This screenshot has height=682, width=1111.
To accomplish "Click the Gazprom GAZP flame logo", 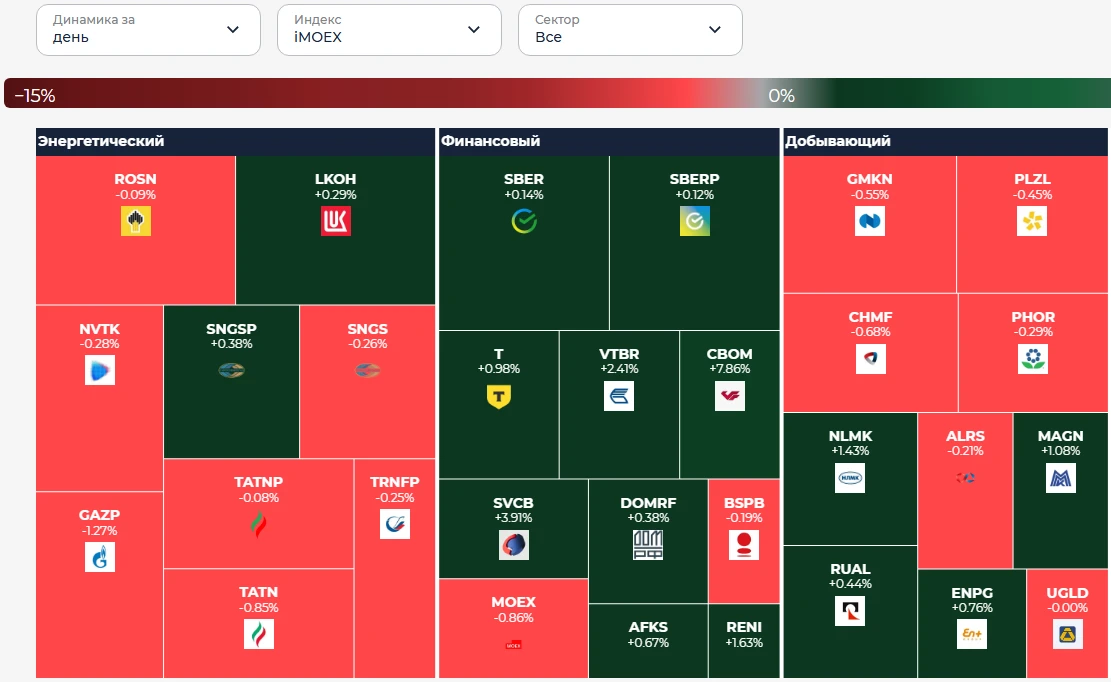I will coord(100,557).
